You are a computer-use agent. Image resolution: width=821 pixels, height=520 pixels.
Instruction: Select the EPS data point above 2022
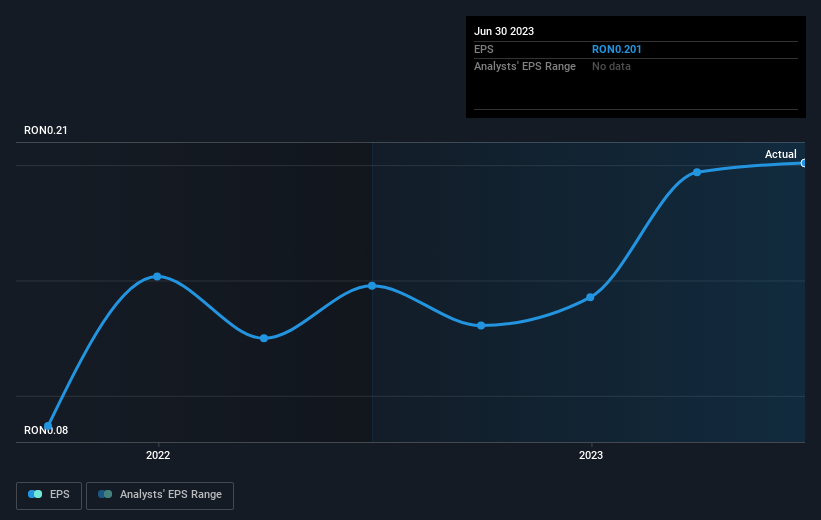[x=157, y=276]
